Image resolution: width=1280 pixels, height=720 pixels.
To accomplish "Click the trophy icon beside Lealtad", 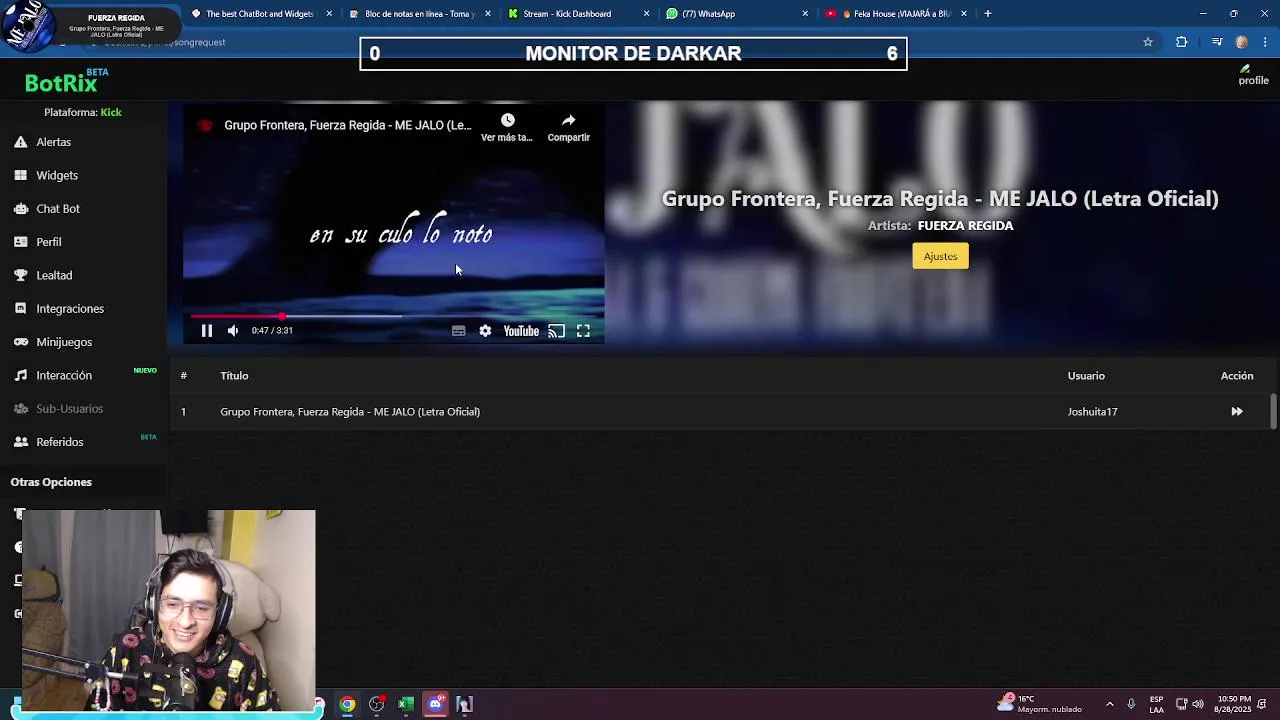I will click(x=20, y=275).
